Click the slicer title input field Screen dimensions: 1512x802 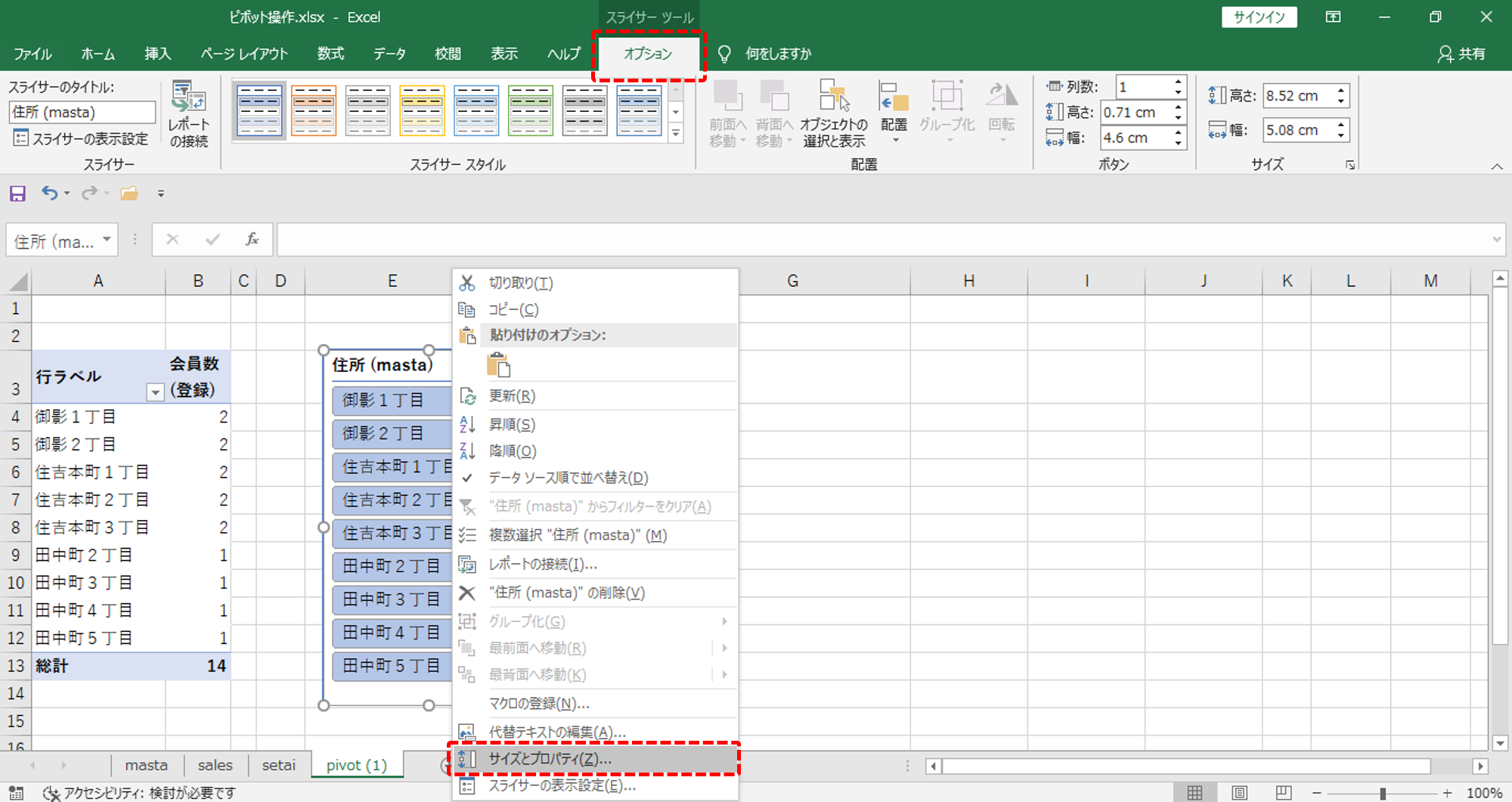[x=82, y=112]
